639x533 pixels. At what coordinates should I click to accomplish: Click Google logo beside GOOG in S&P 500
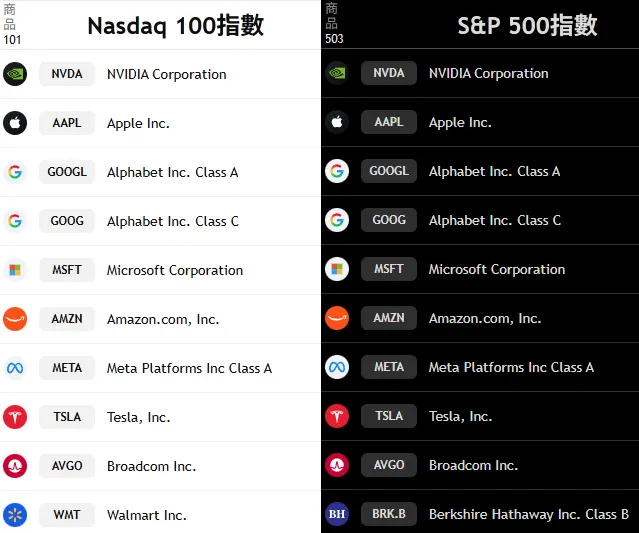pyautogui.click(x=337, y=220)
